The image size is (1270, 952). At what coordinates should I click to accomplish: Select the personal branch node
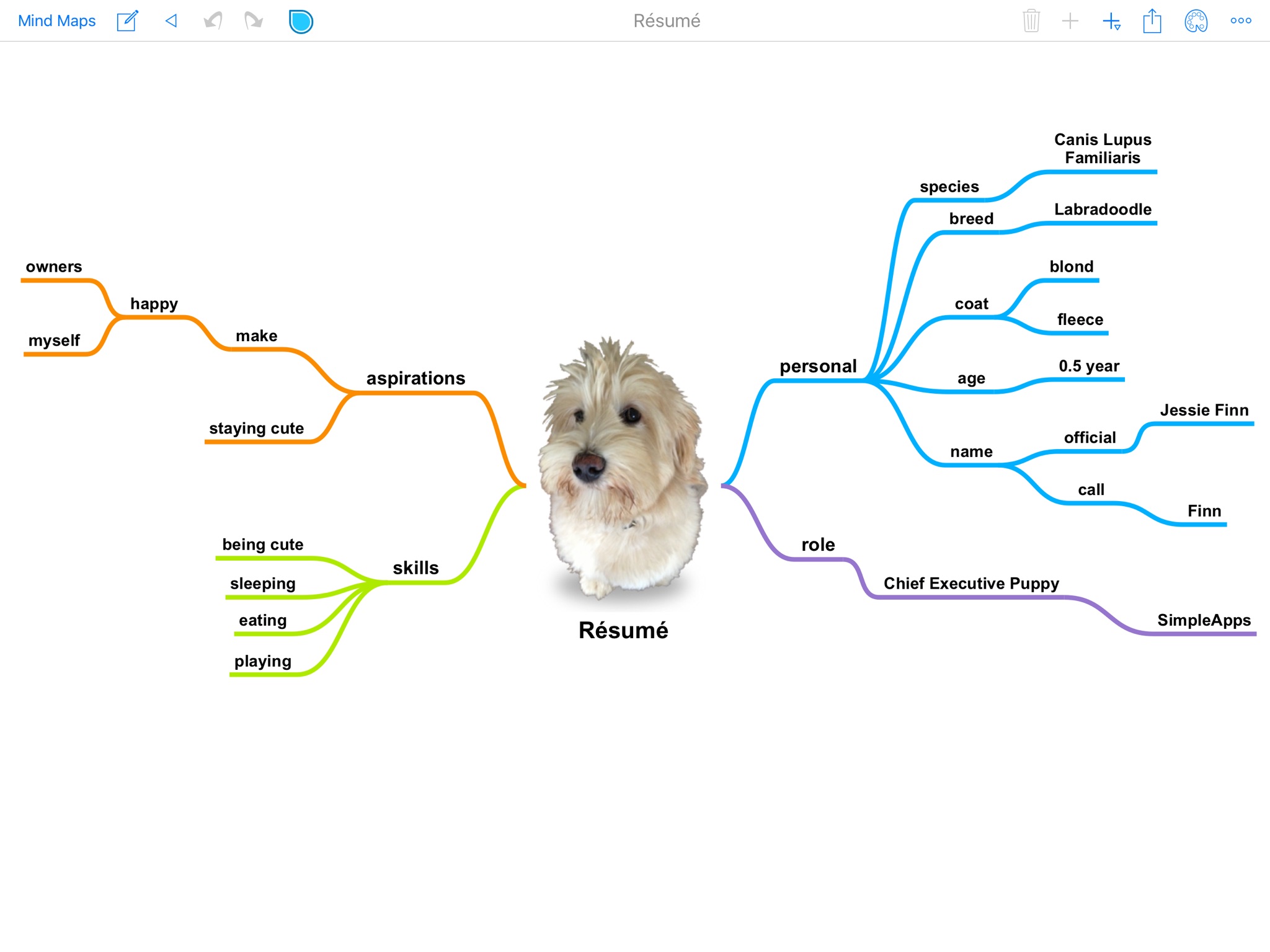(818, 367)
